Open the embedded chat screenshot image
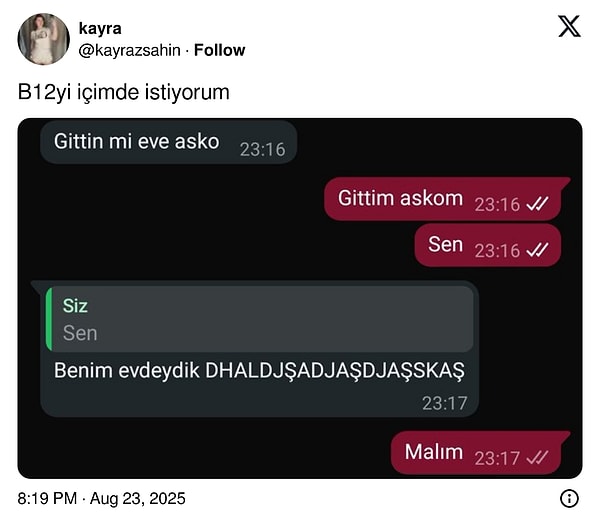The image size is (600, 529). [300, 298]
